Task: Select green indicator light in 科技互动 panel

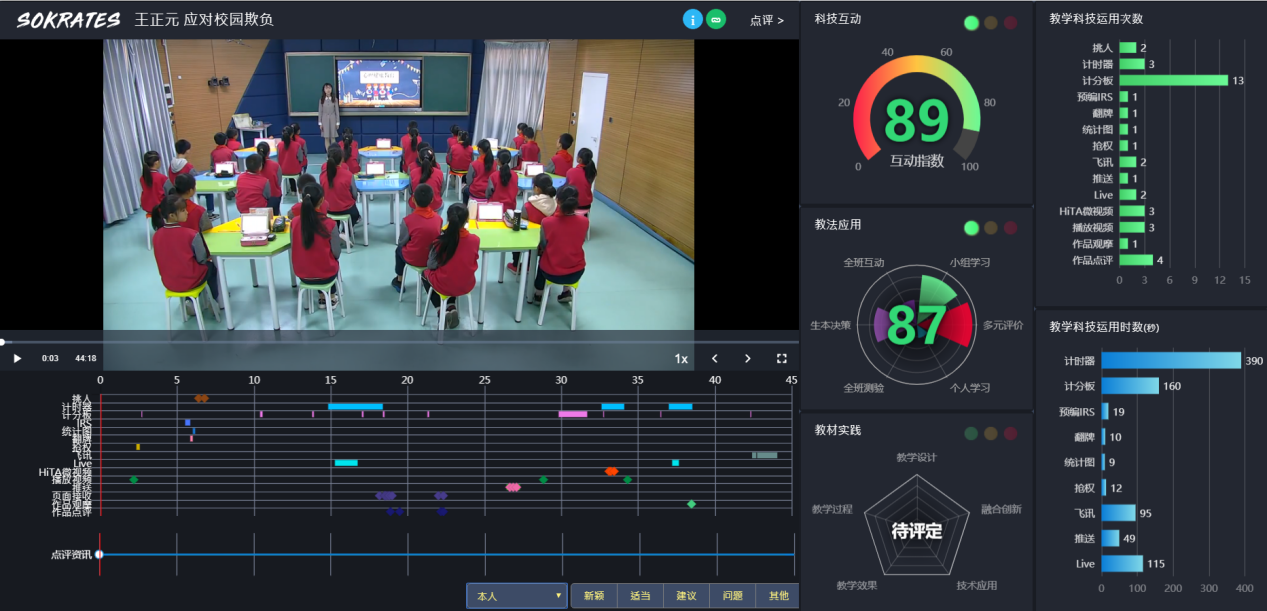Action: [971, 23]
